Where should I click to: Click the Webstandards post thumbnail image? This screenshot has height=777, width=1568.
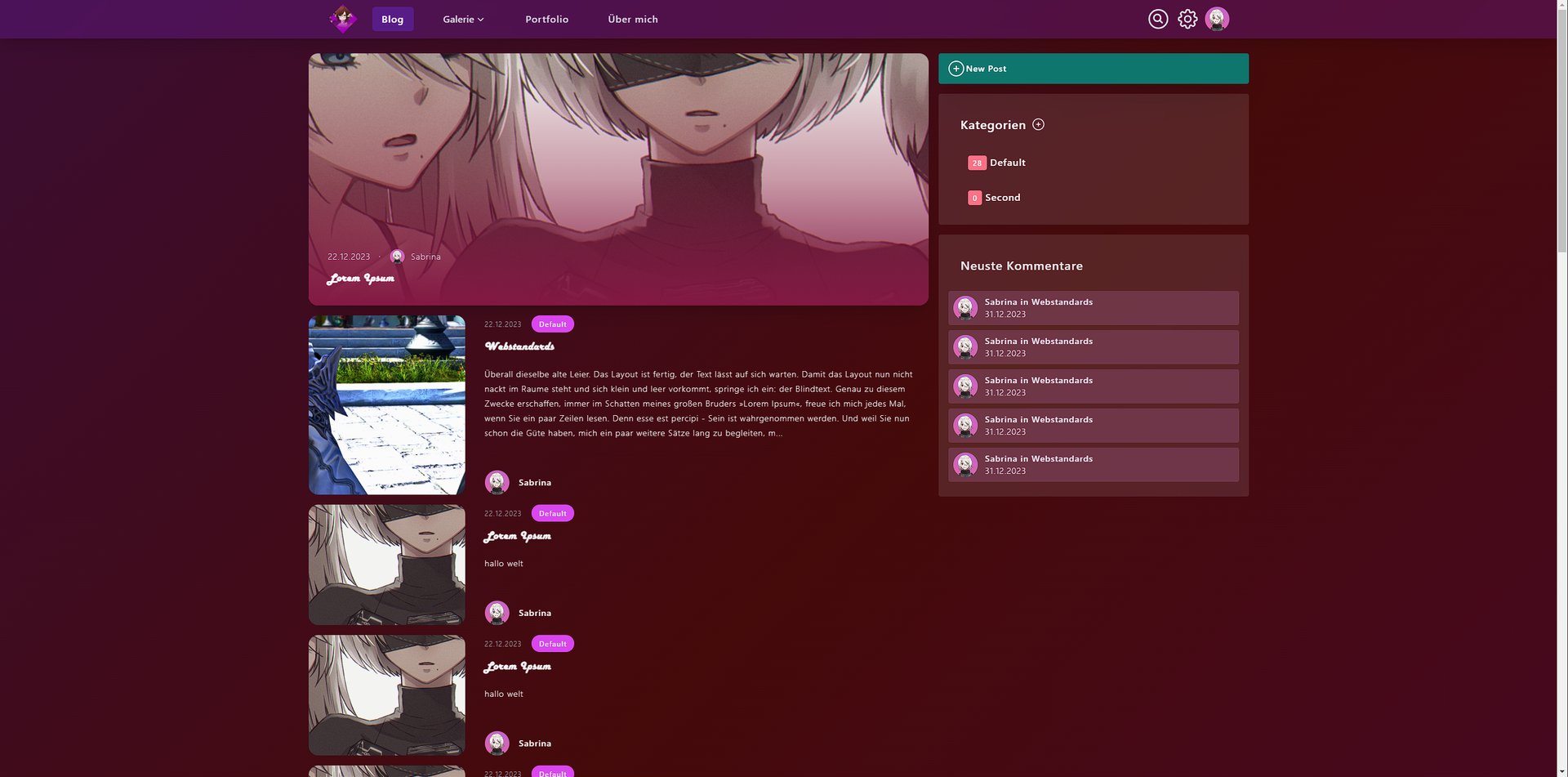pos(386,404)
